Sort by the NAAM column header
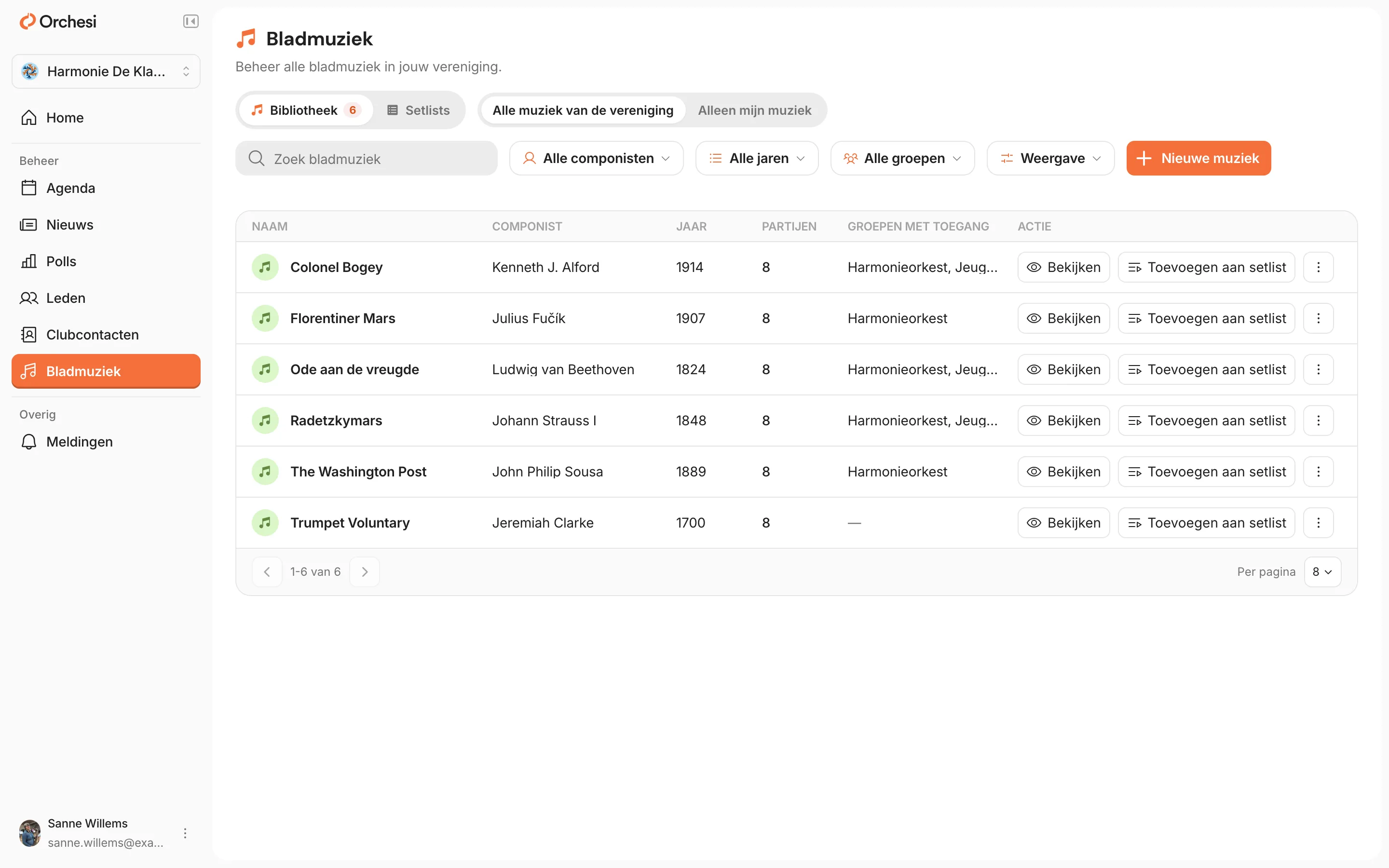 270,226
